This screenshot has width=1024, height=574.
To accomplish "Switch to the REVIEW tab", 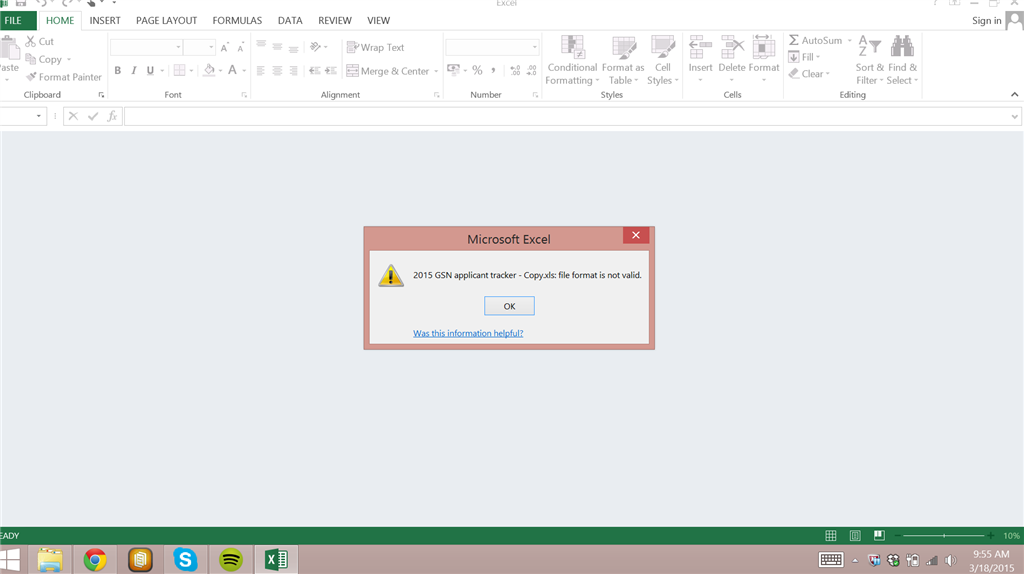I will pyautogui.click(x=334, y=20).
